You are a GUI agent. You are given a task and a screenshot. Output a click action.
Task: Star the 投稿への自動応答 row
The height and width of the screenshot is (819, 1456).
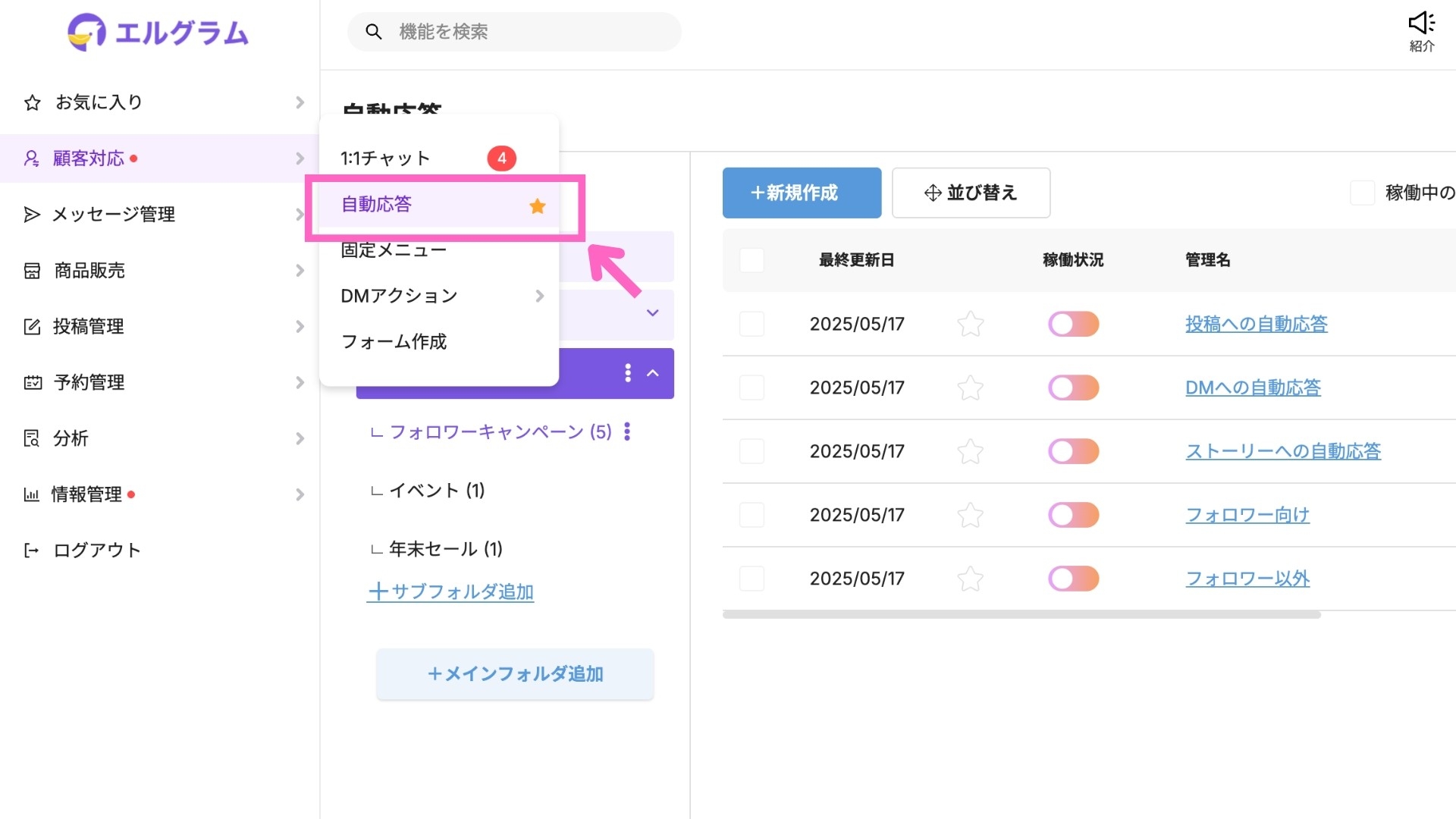(x=970, y=325)
